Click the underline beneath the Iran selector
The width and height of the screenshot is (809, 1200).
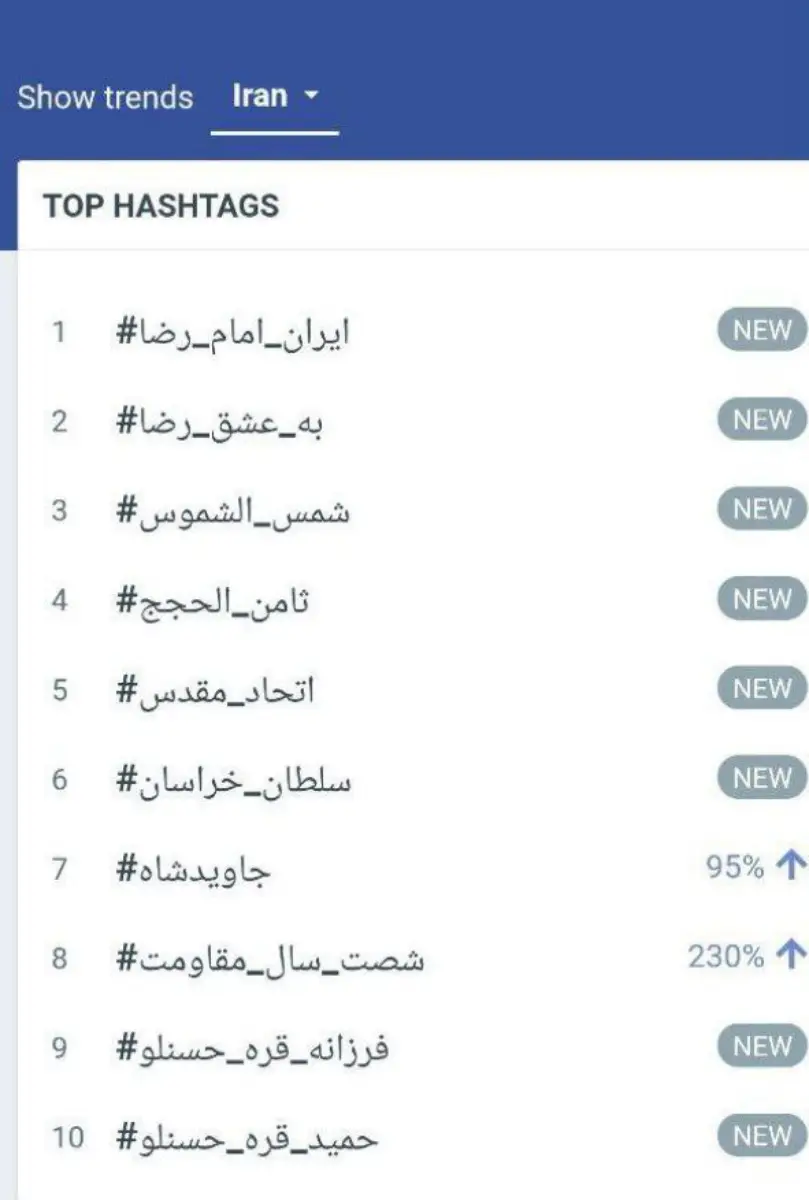pos(274,131)
